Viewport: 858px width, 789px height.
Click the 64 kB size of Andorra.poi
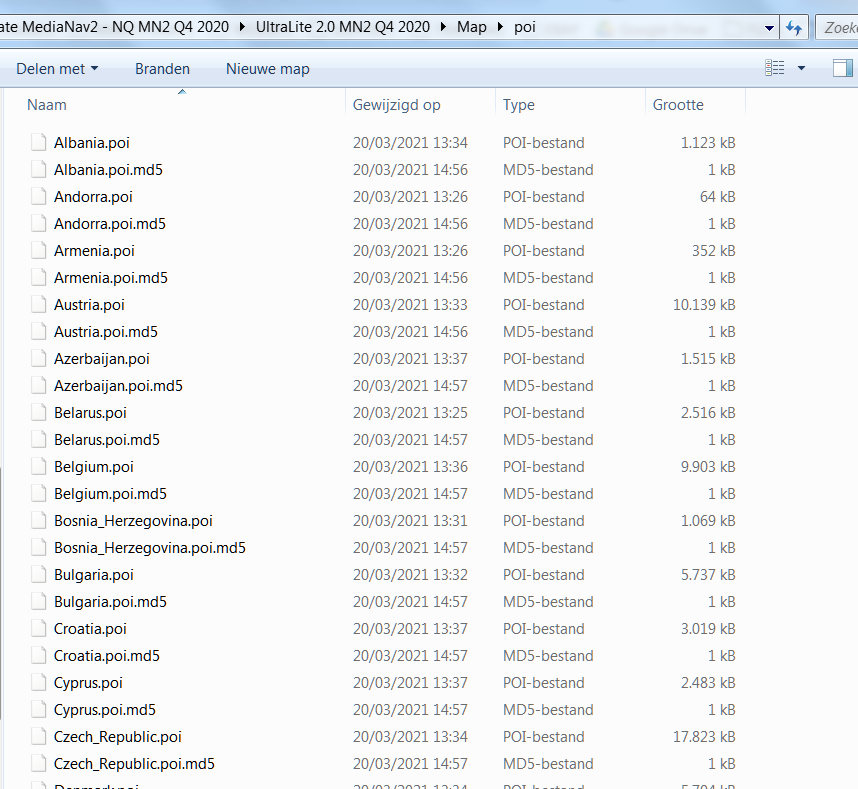(717, 196)
